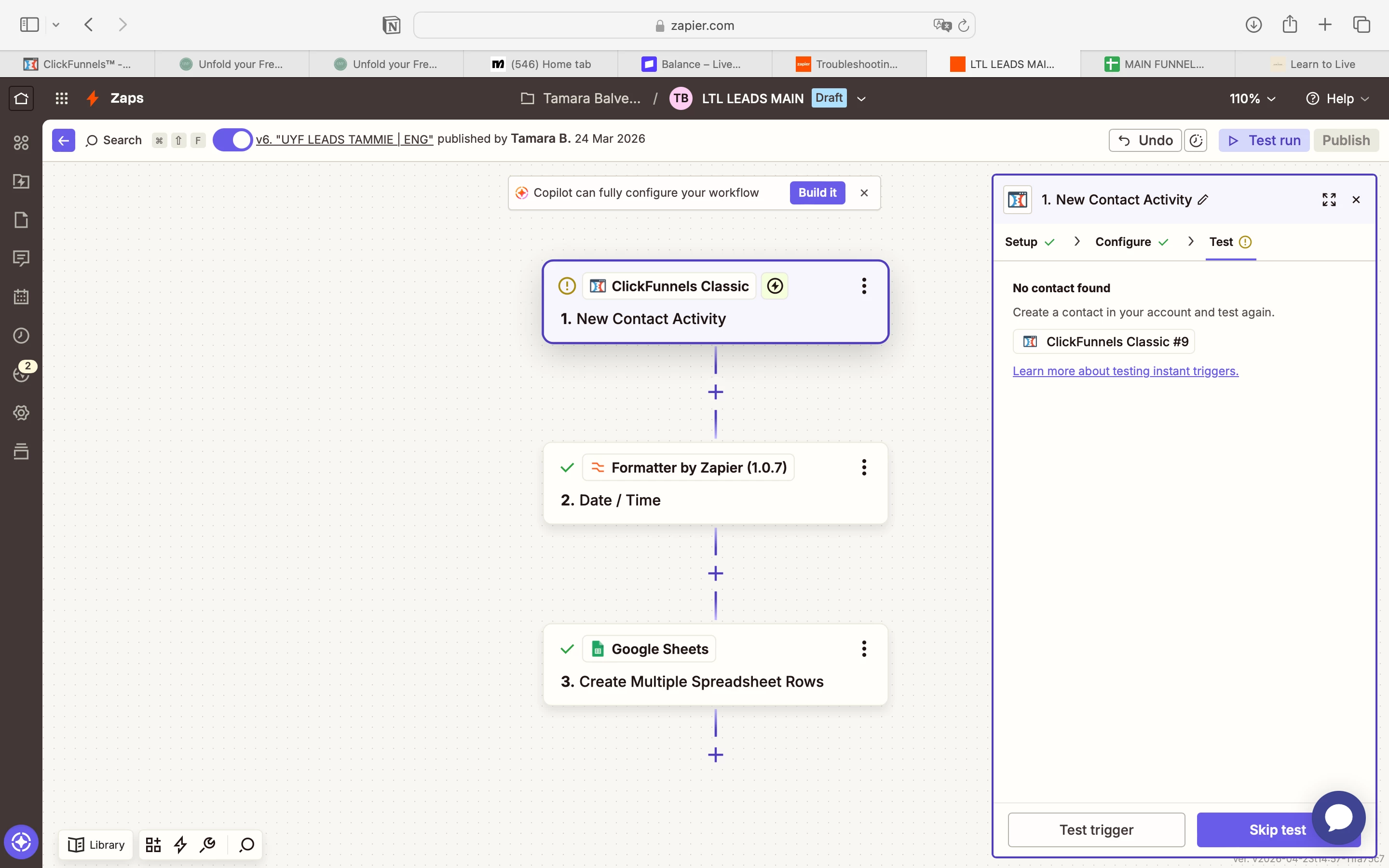
Task: Click the back arrow button
Action: (63, 140)
